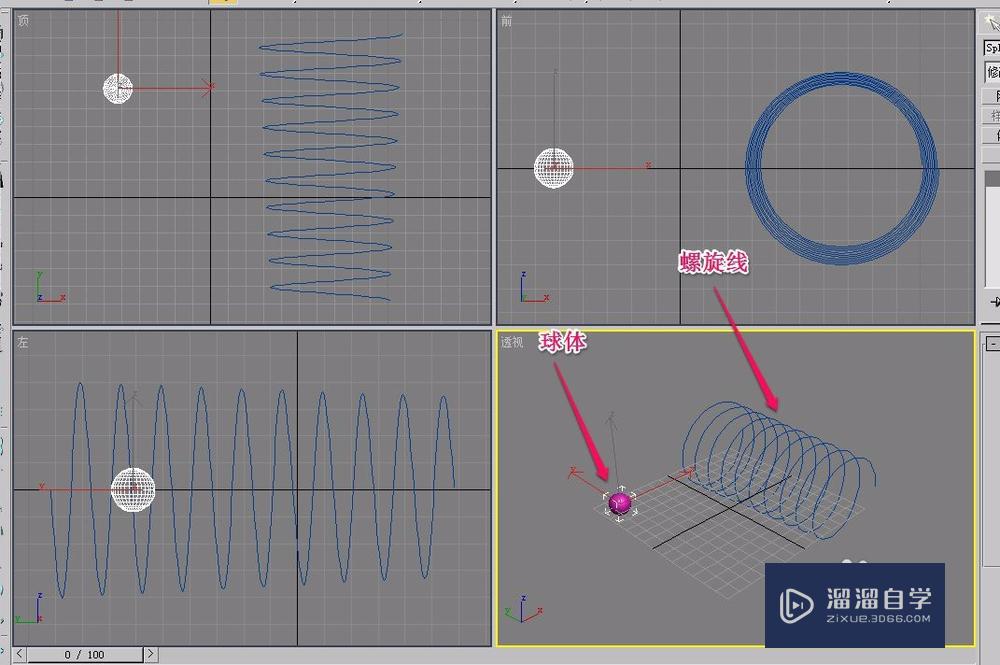Select the 3D helix coil in the Perspective viewport
Screen dimensions: 1000x665
click(x=779, y=470)
